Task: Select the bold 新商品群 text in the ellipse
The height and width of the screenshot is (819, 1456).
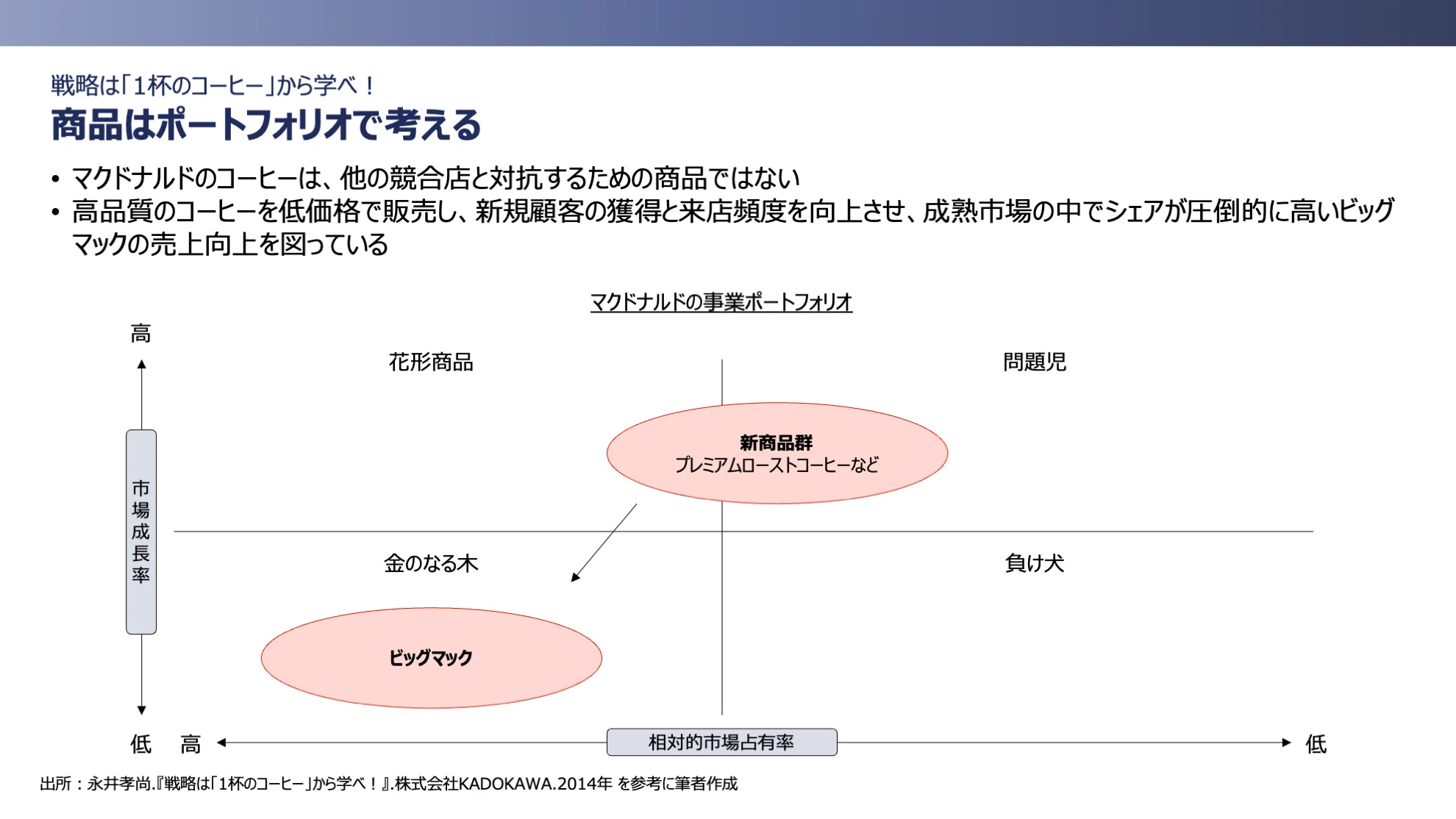Action: (x=777, y=443)
